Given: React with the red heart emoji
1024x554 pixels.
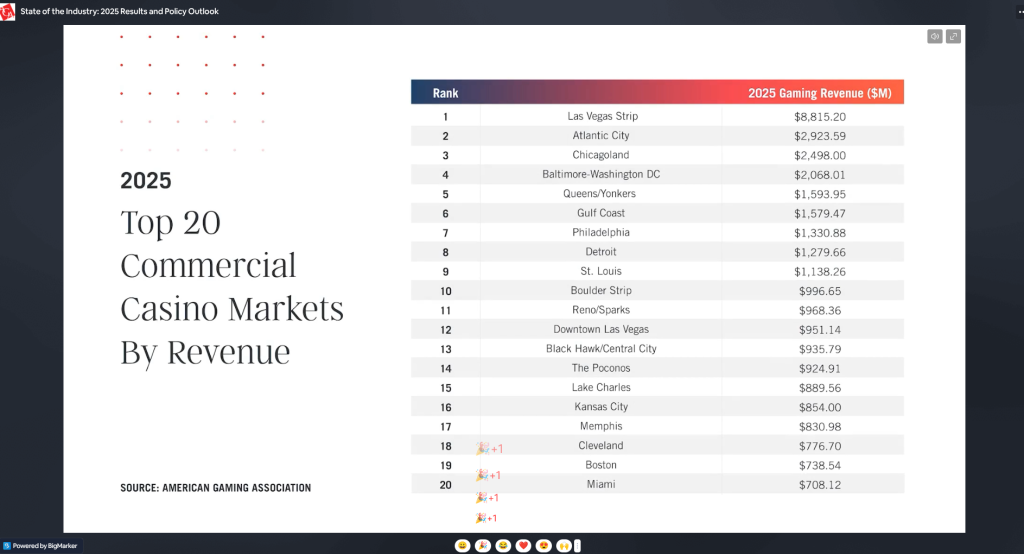Looking at the screenshot, I should [523, 545].
